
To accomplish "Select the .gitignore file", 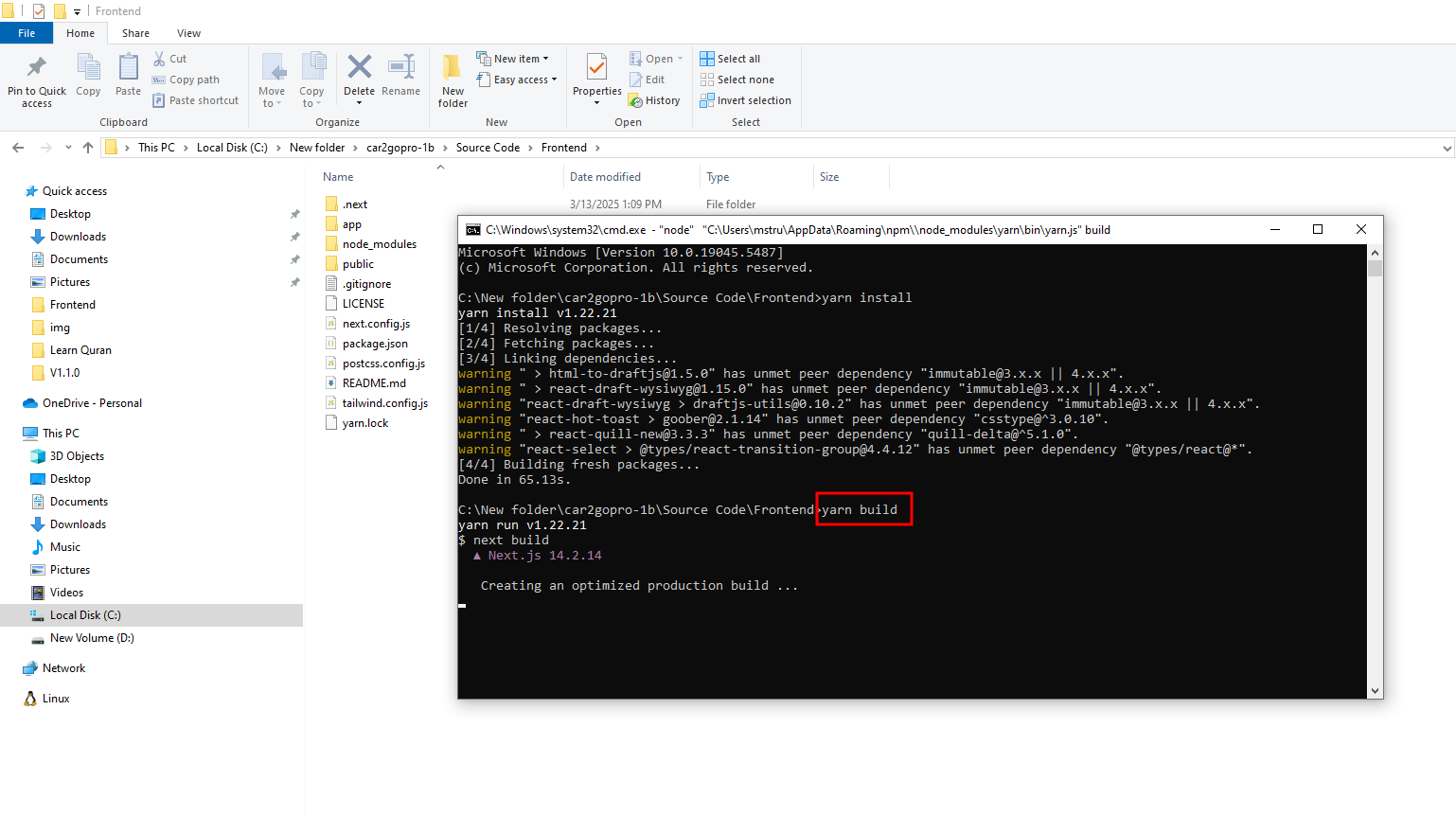I will (x=366, y=284).
